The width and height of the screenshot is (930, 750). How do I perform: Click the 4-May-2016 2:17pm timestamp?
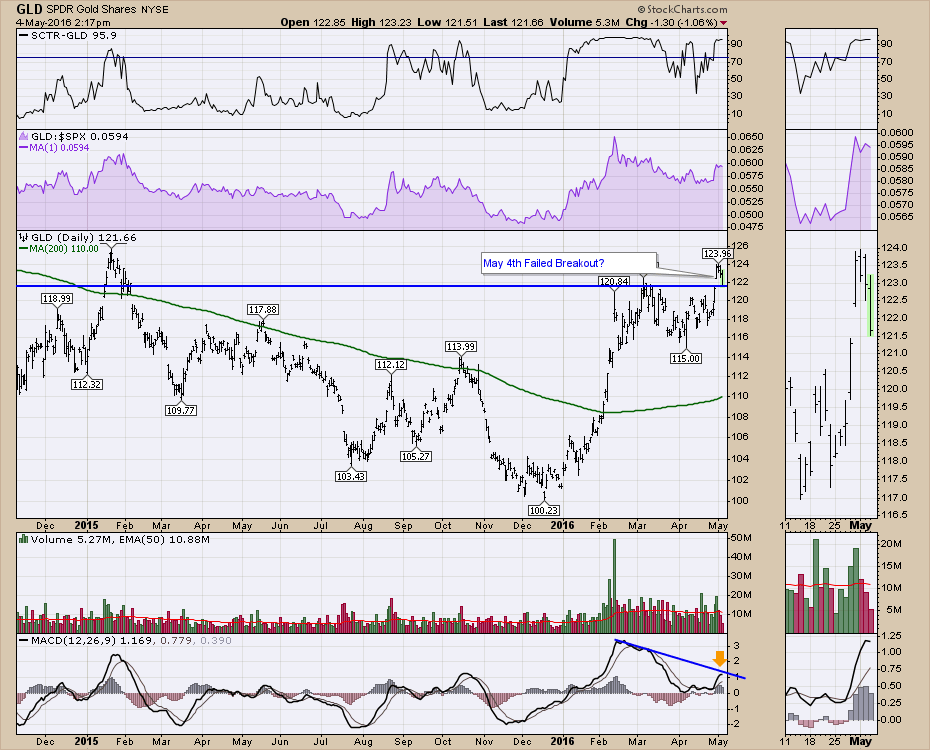coord(63,23)
